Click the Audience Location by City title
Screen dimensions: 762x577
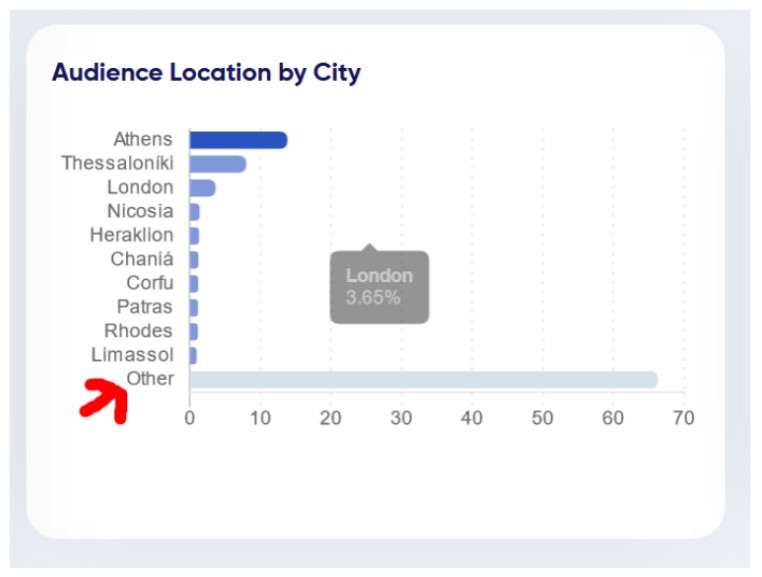pyautogui.click(x=207, y=73)
